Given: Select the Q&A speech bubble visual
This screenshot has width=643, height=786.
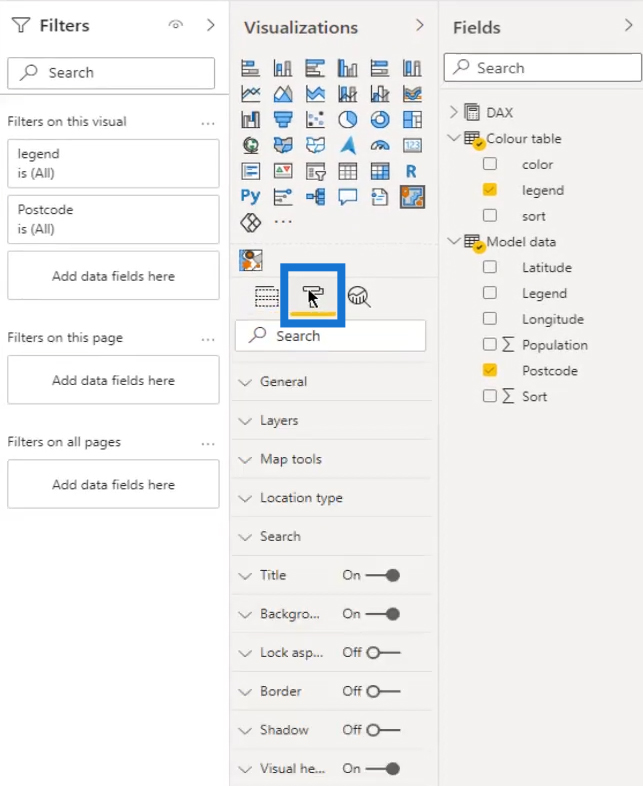Looking at the screenshot, I should 347,196.
